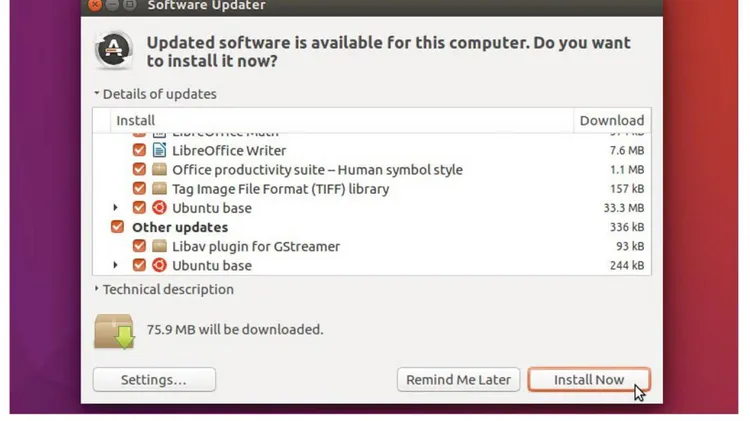Click the Ubuntu logo beside 244 kB entry
The image size is (750, 421).
(x=159, y=265)
